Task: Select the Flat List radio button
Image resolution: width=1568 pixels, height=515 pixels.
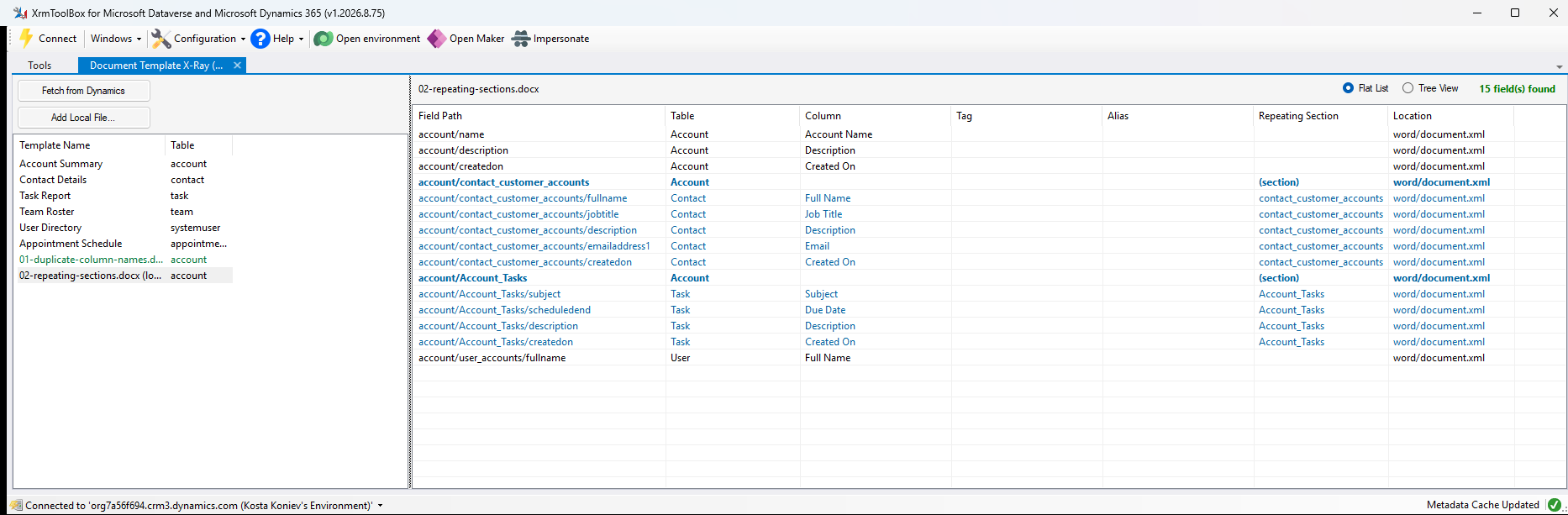Action: click(x=1348, y=88)
